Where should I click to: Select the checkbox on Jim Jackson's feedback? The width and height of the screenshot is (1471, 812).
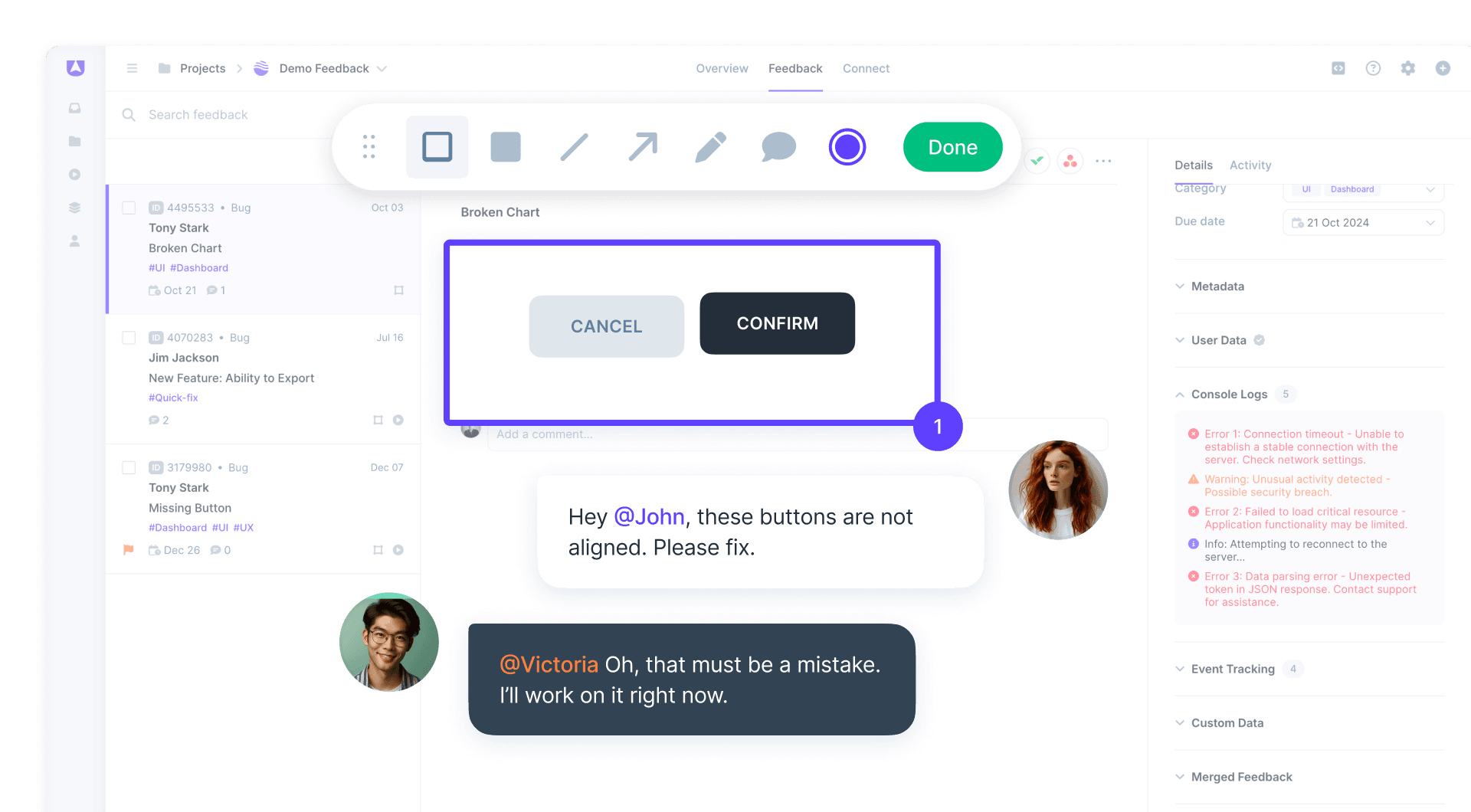click(x=129, y=337)
